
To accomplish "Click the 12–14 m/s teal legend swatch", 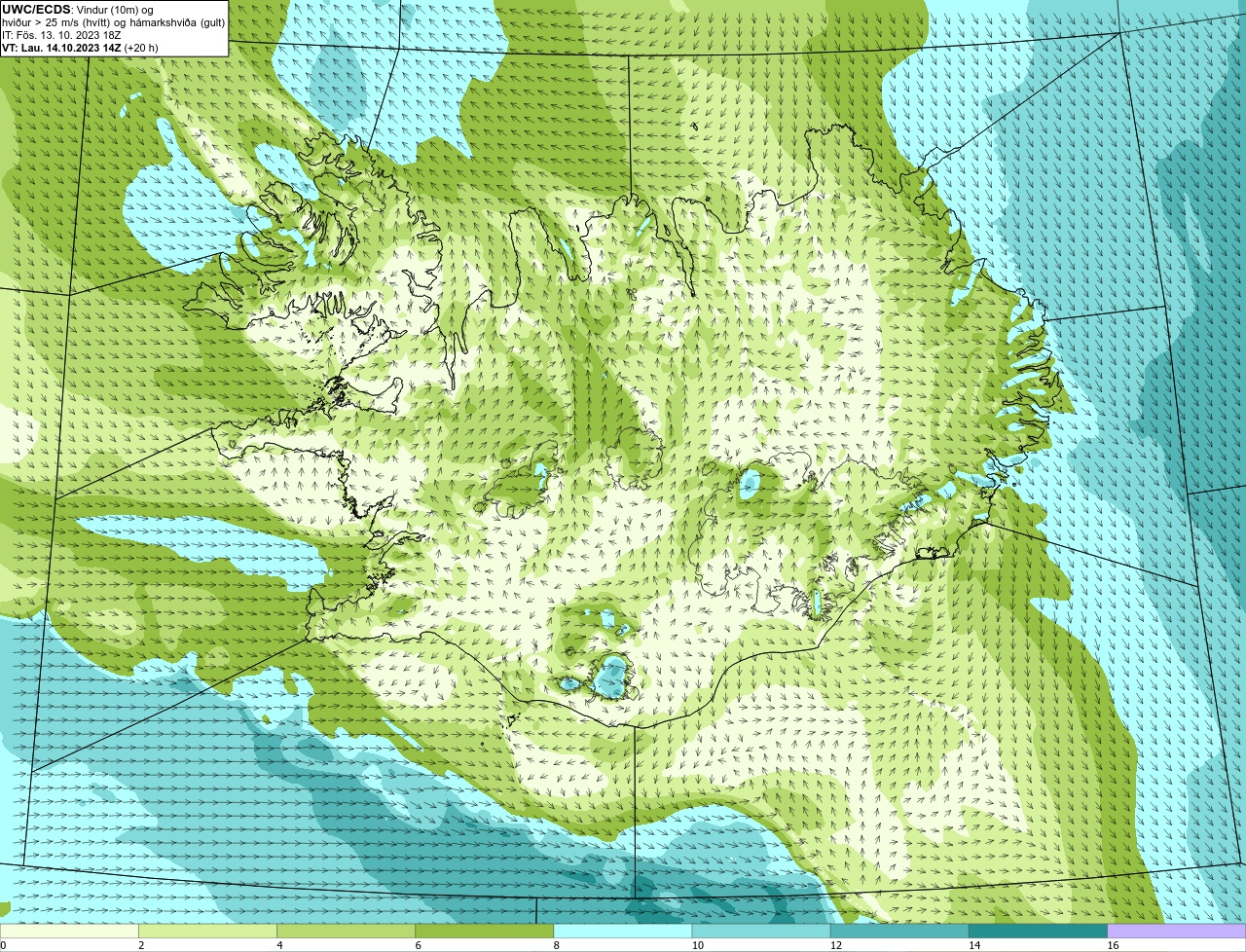I will tap(899, 932).
